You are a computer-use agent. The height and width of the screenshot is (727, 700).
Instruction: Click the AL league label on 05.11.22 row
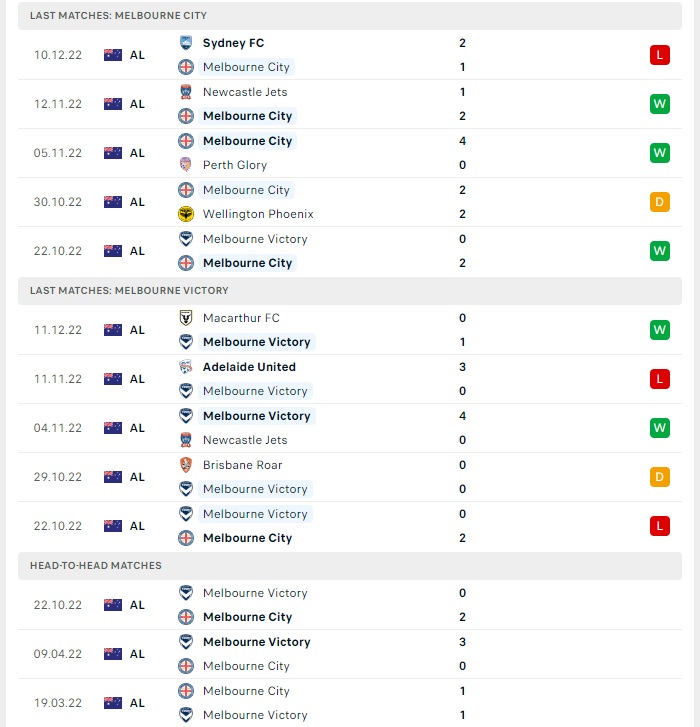click(x=137, y=153)
